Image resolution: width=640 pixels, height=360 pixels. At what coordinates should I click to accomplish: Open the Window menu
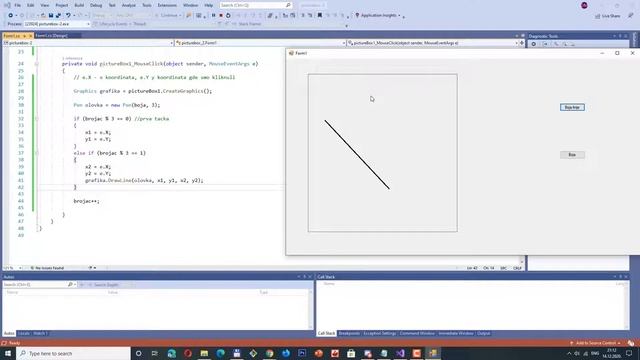pyautogui.click(x=190, y=5)
